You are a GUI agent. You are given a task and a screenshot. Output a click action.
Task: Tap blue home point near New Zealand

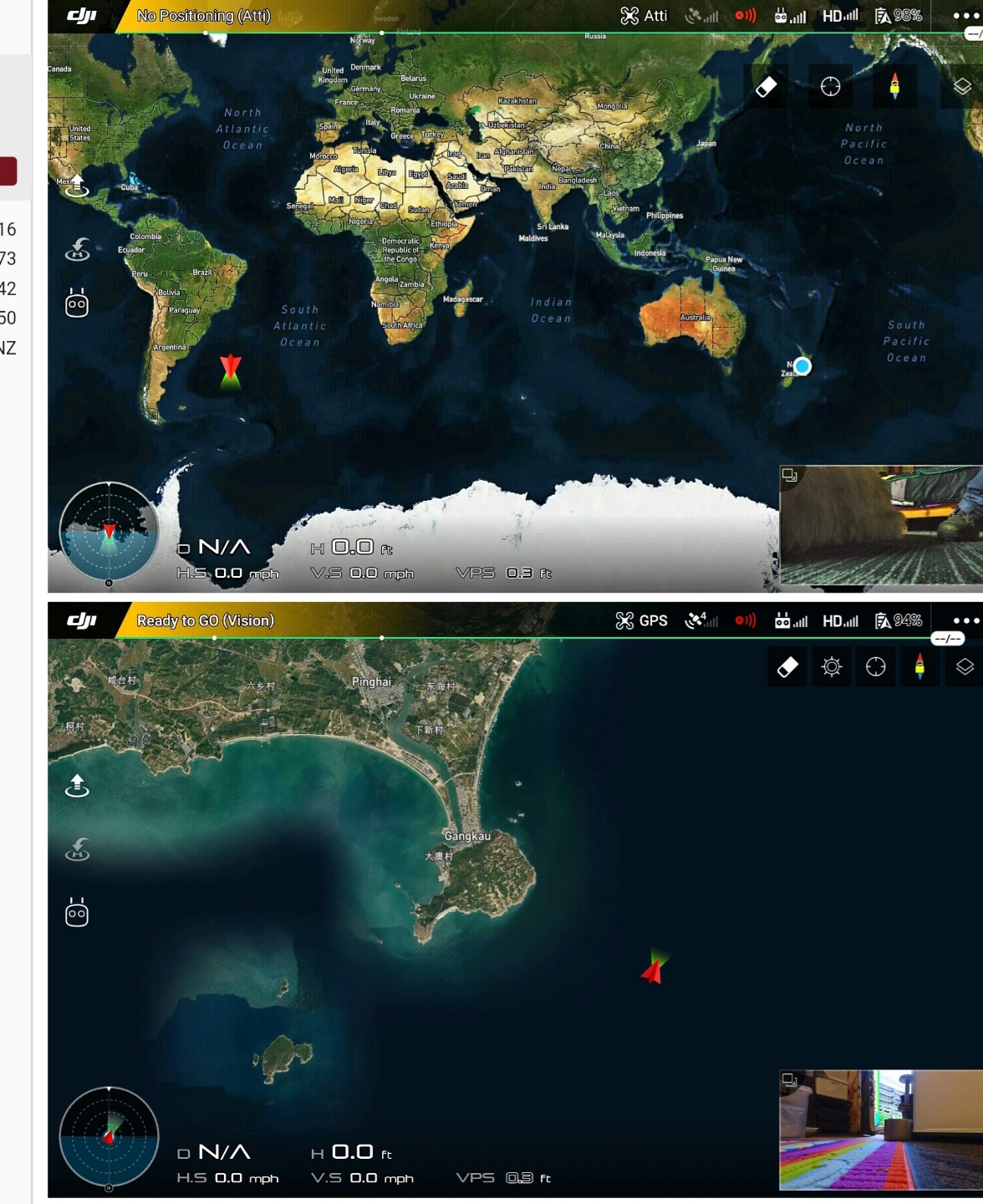tap(802, 366)
